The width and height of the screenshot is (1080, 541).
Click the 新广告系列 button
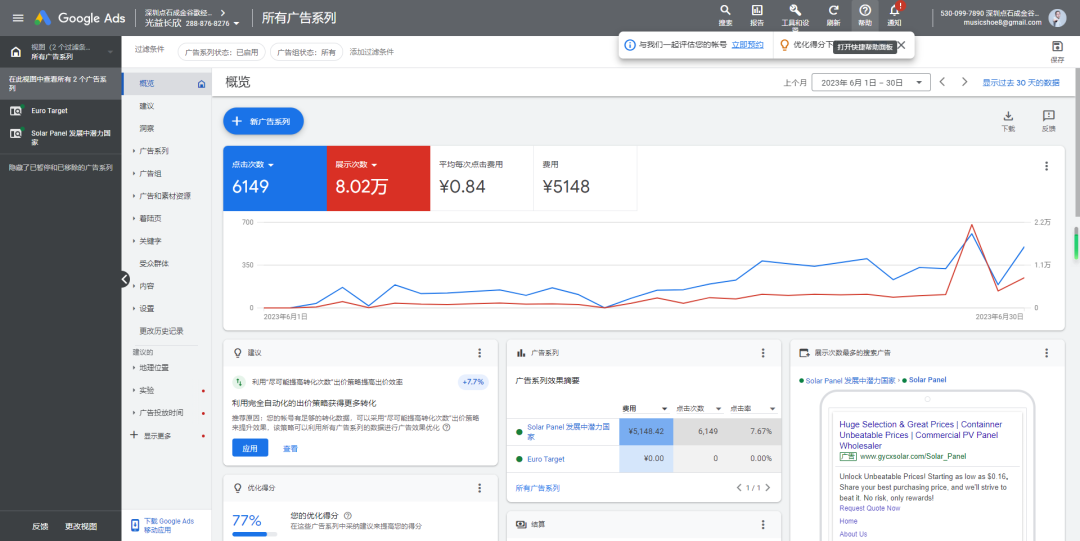pyautogui.click(x=263, y=121)
